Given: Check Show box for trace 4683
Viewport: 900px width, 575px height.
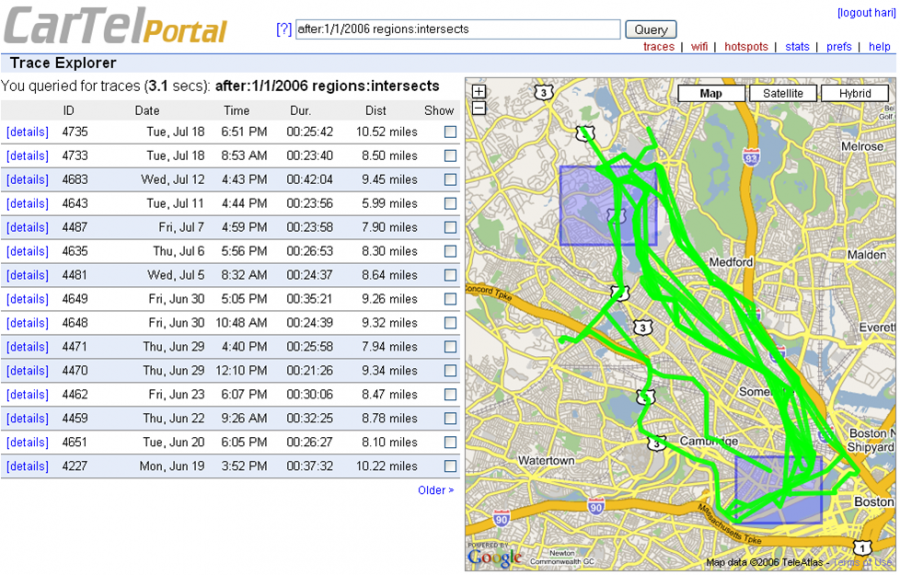Looking at the screenshot, I should pyautogui.click(x=451, y=180).
